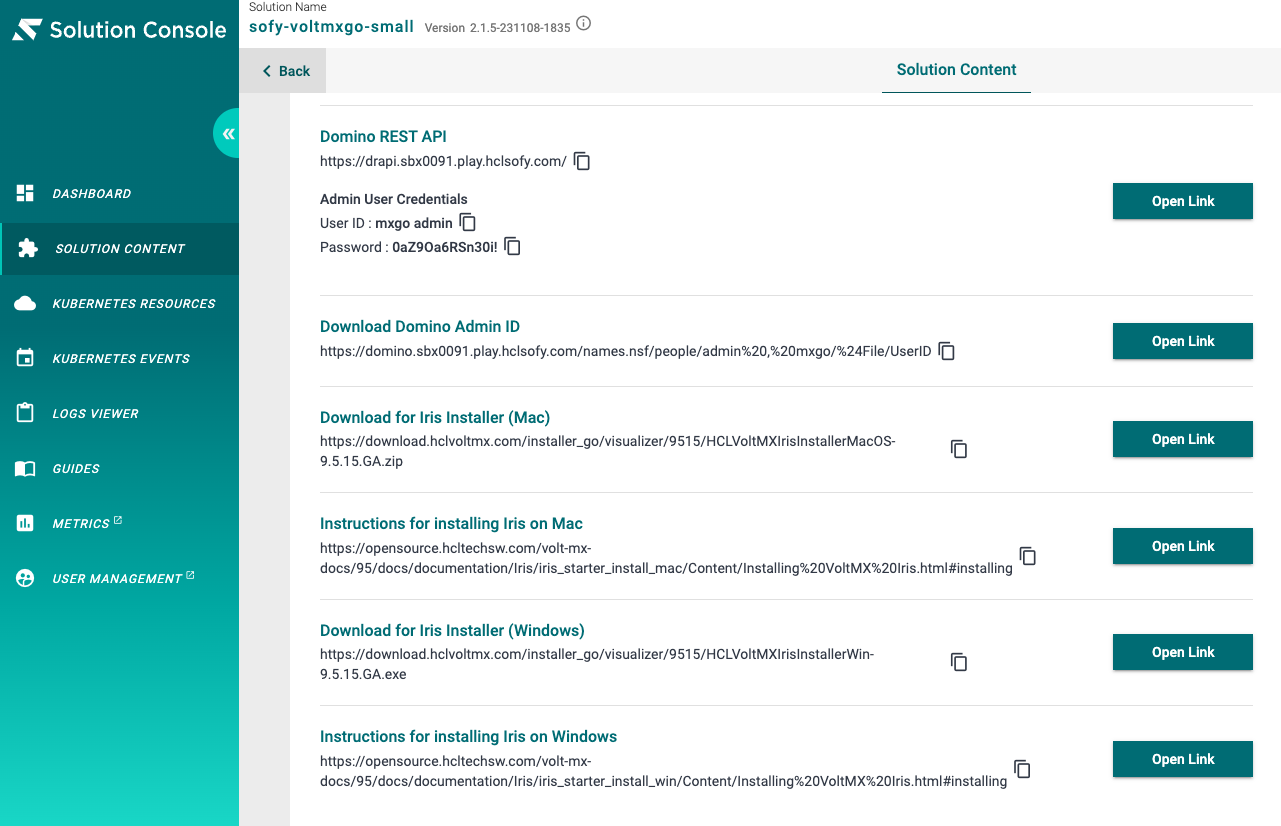This screenshot has height=826, width=1281.
Task: Copy Iris on Mac instructions link
Action: click(1027, 556)
